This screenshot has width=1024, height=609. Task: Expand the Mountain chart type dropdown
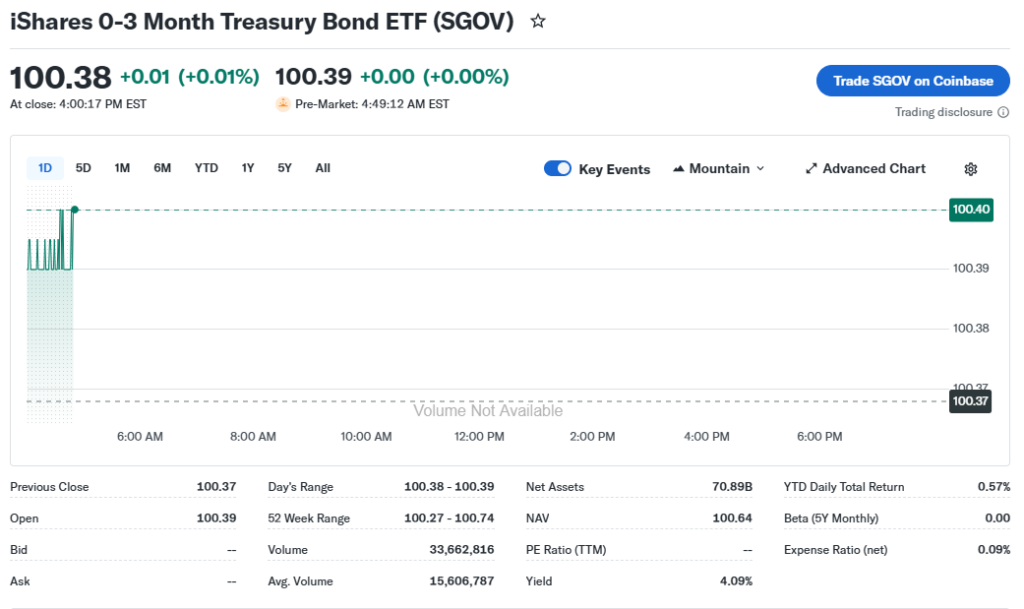tap(760, 169)
